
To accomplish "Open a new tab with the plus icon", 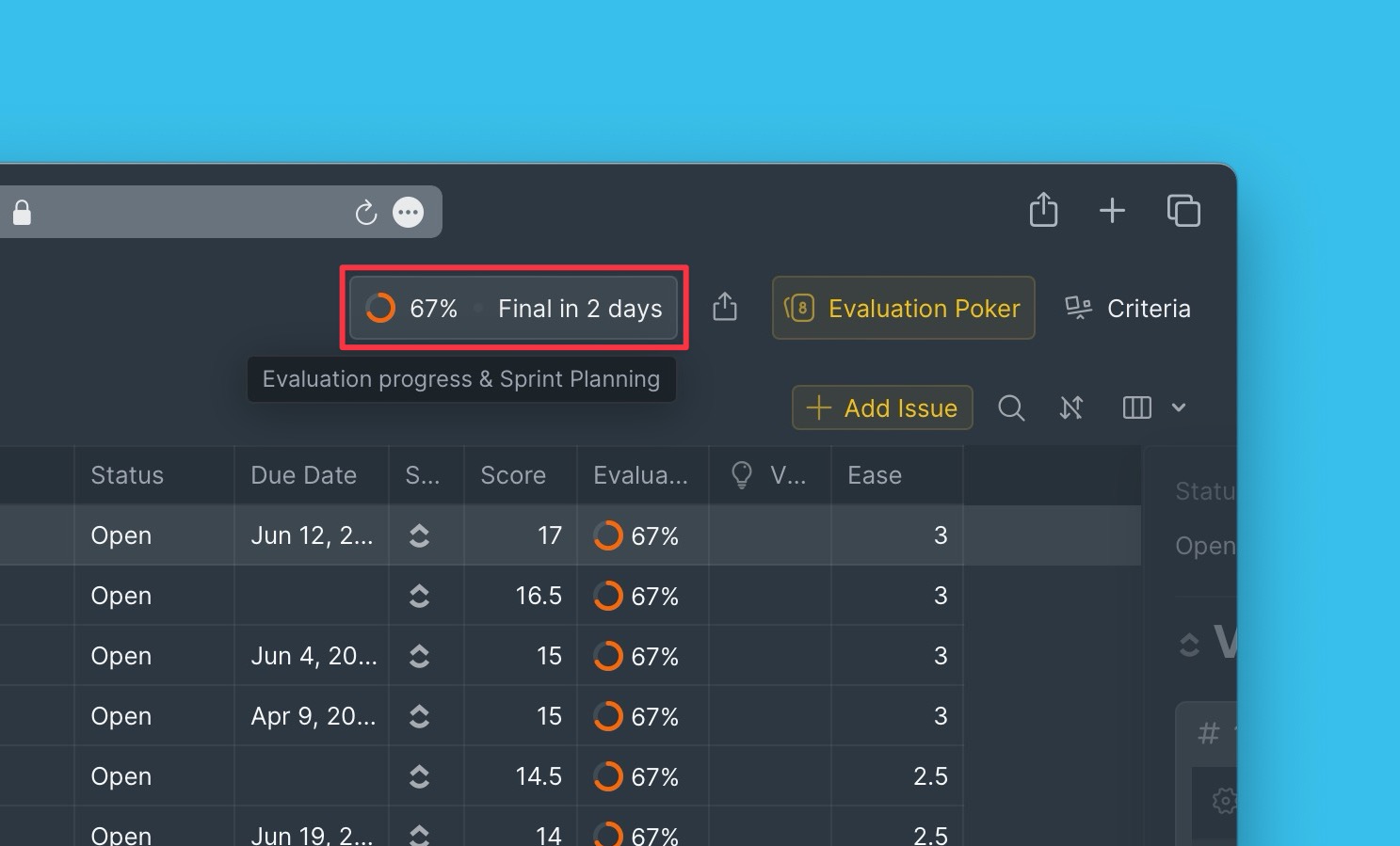I will click(1112, 211).
